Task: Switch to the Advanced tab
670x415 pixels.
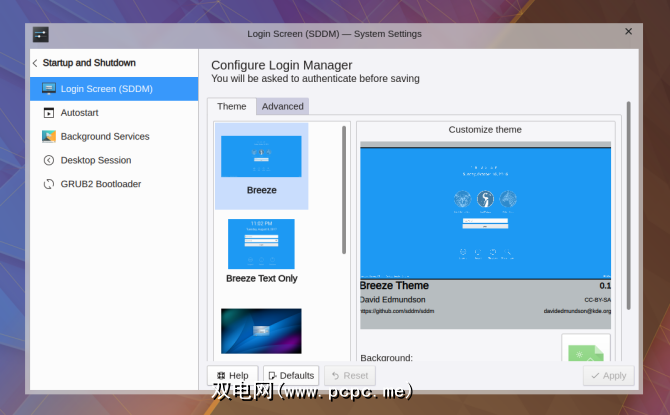Action: (282, 106)
